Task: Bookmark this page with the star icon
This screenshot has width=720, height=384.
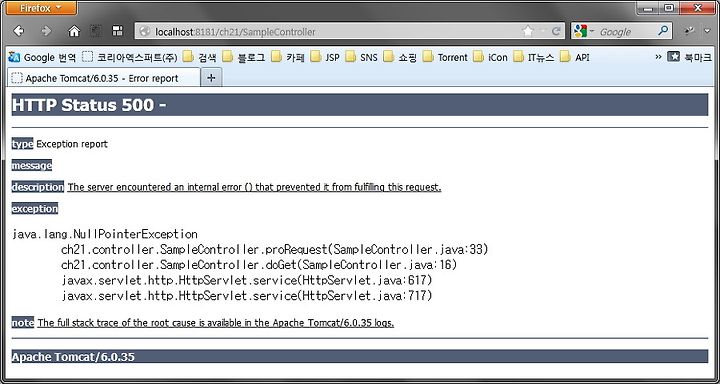Action: [528, 31]
